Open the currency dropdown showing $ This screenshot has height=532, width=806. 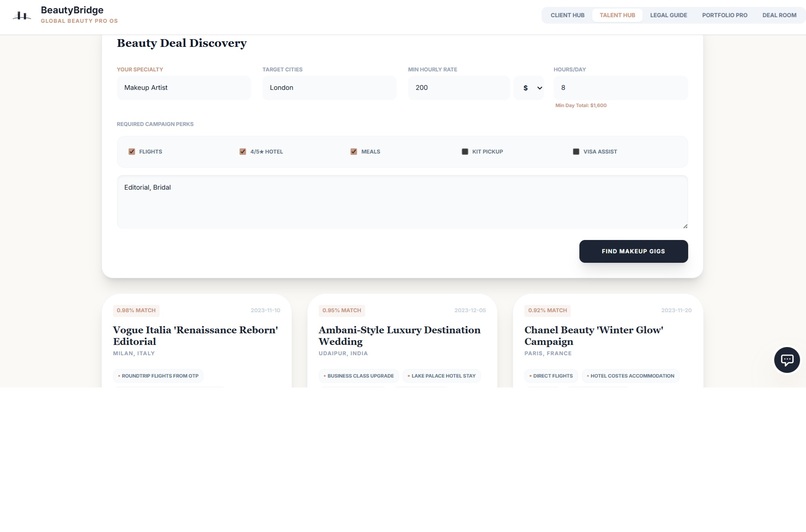pyautogui.click(x=529, y=88)
